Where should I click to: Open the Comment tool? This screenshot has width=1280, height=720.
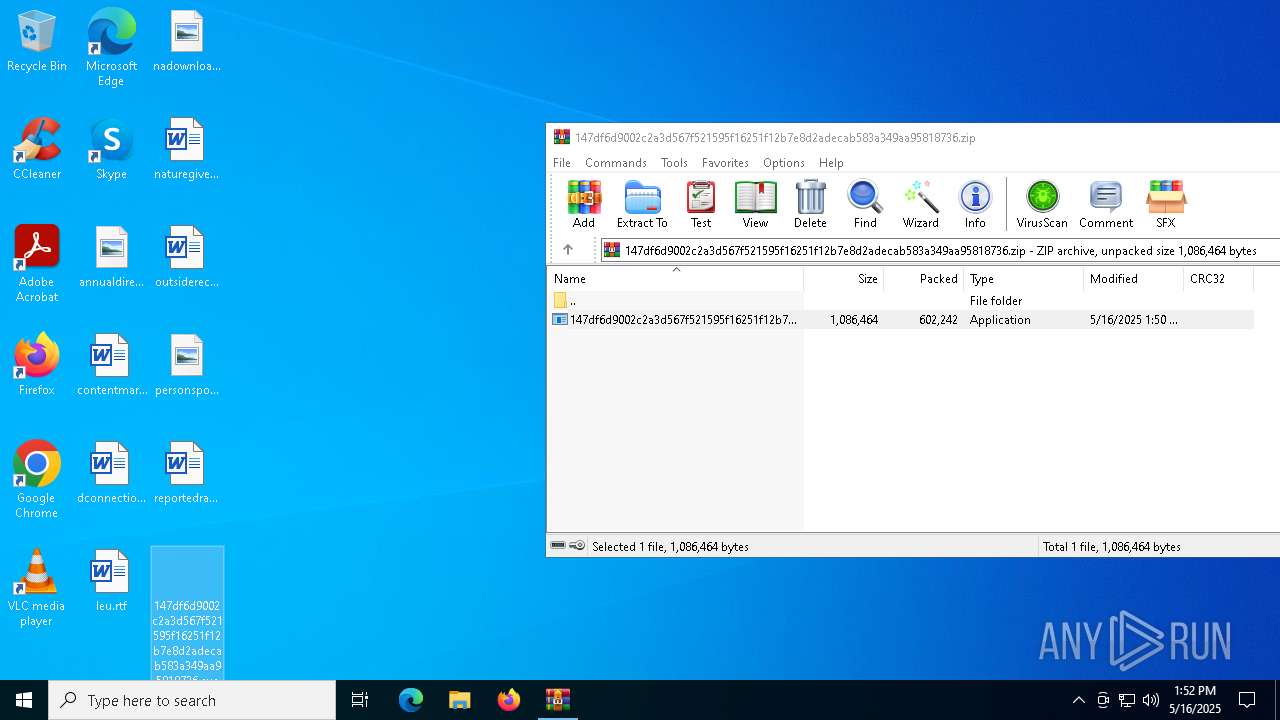1106,204
